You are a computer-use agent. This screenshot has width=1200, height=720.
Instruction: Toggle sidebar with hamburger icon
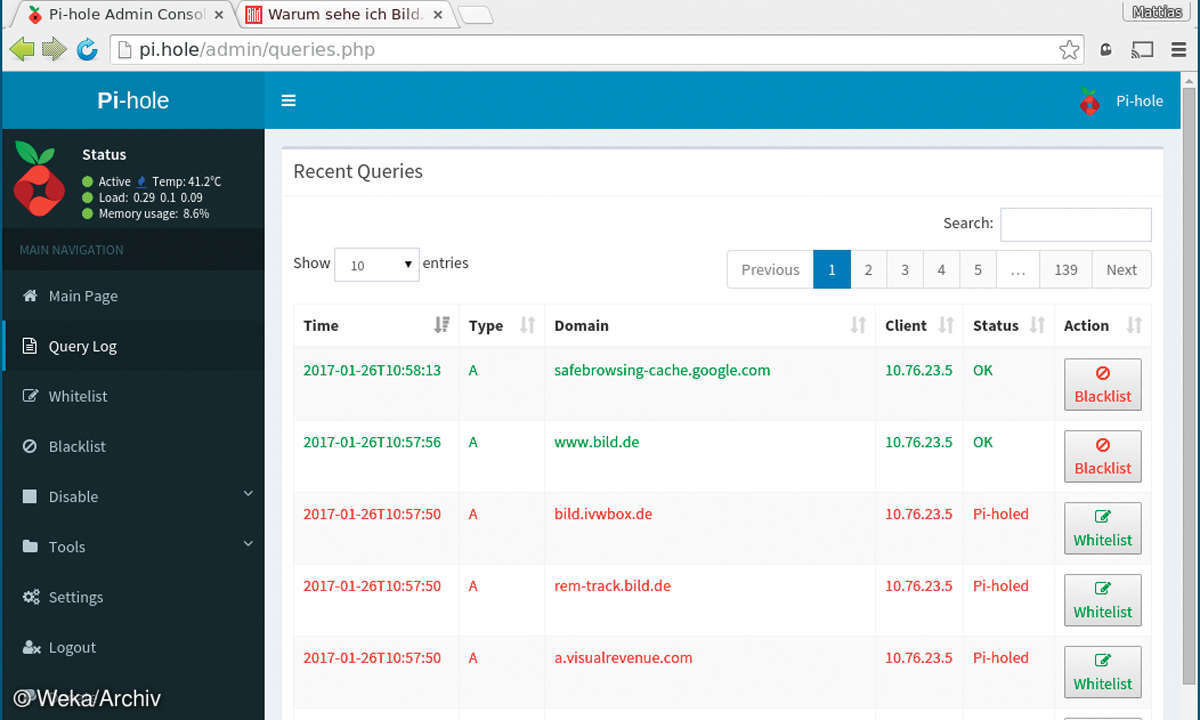289,100
